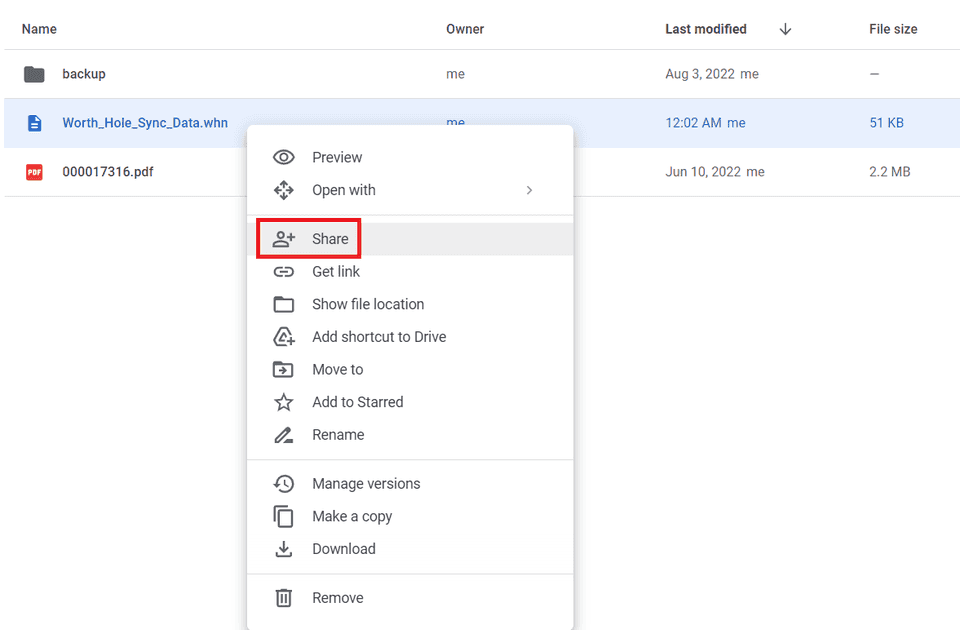Click the Drive shortcut icon

point(284,337)
